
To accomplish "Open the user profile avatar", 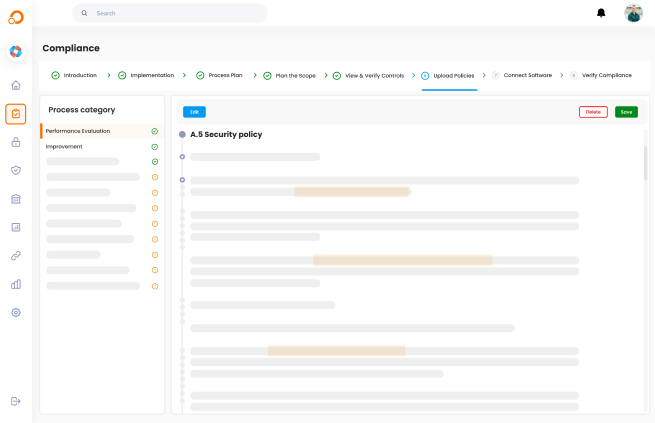I will pyautogui.click(x=633, y=13).
